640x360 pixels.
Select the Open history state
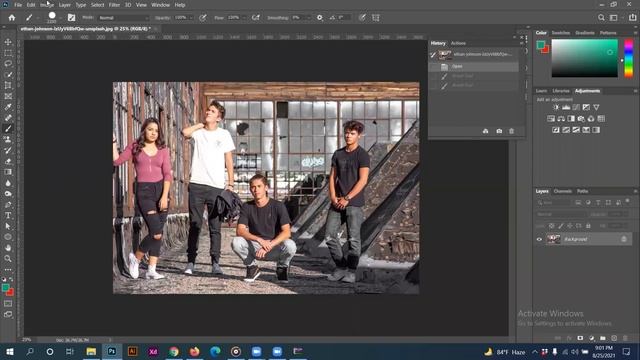click(474, 66)
